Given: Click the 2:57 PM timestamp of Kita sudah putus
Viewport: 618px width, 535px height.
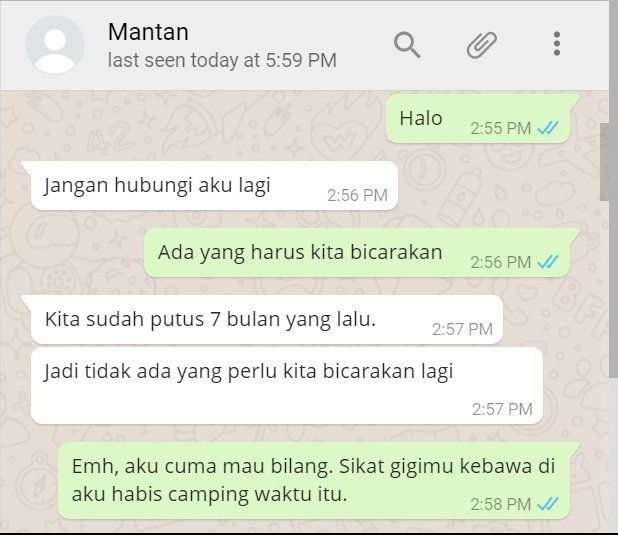Looking at the screenshot, I should pyautogui.click(x=463, y=329).
